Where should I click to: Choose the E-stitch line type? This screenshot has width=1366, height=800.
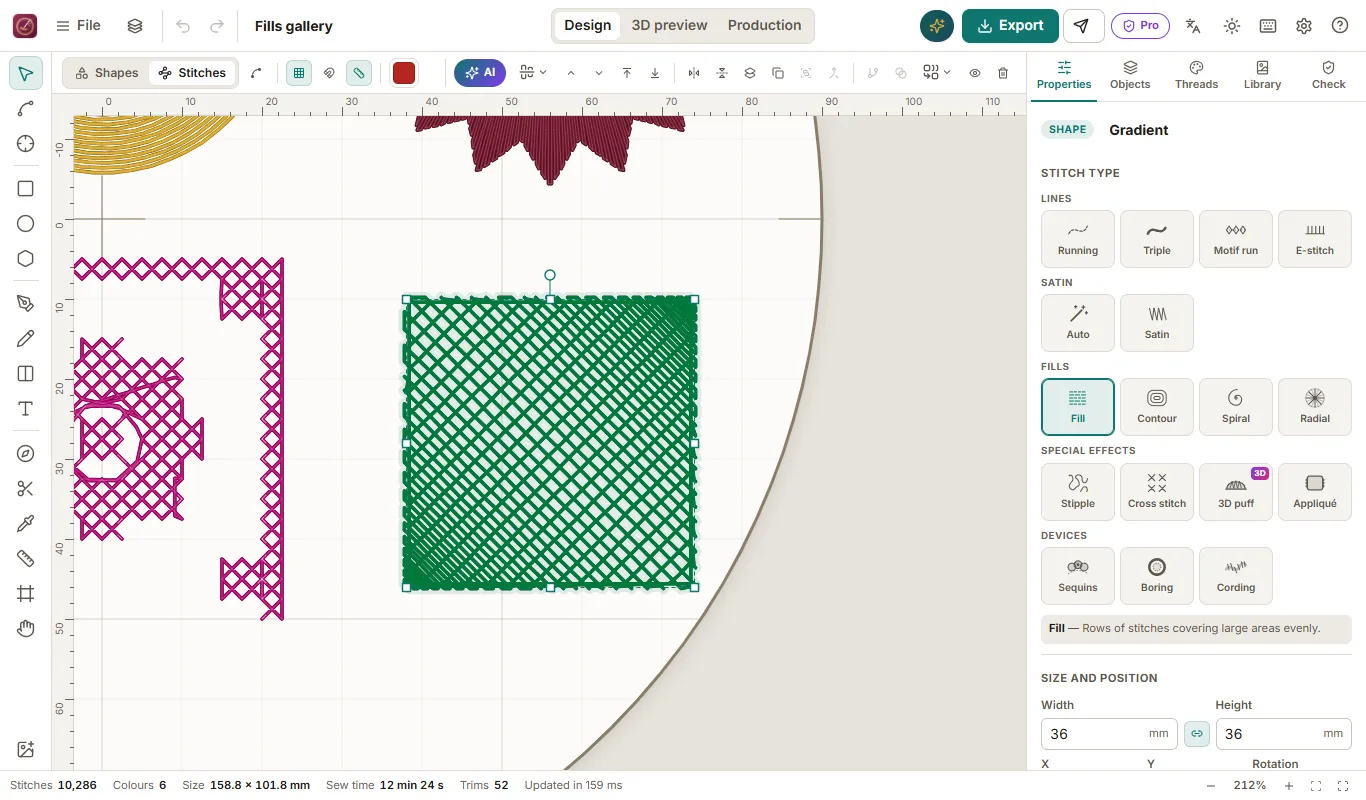pyautogui.click(x=1315, y=239)
